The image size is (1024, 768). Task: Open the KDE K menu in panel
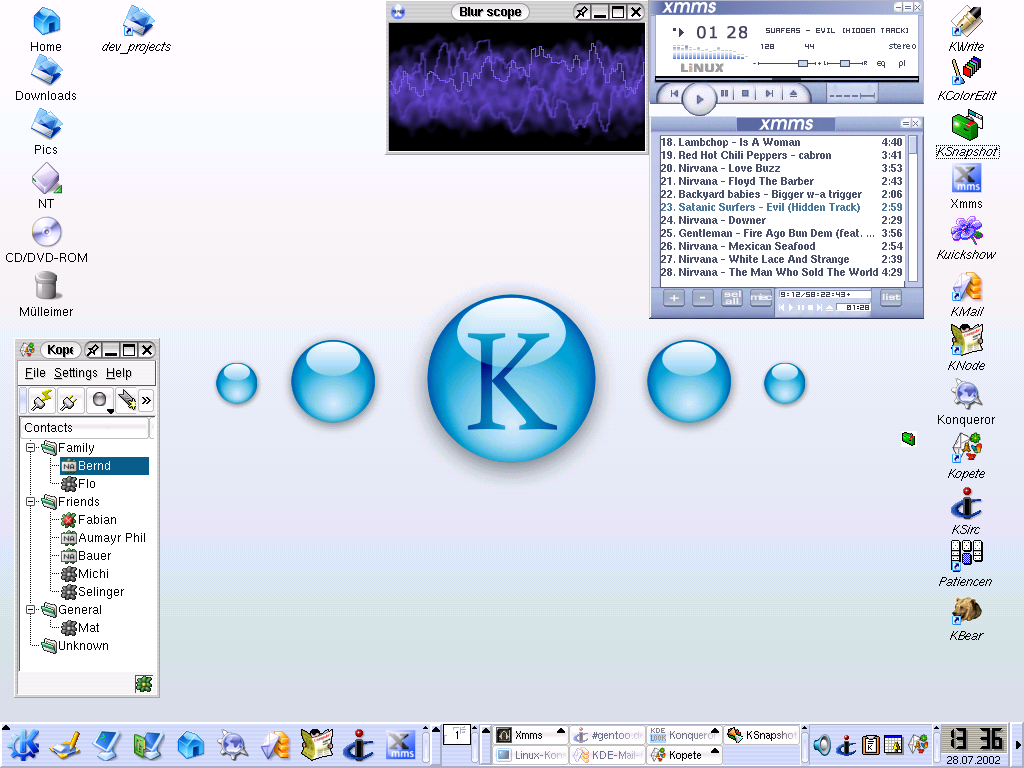pyautogui.click(x=23, y=745)
